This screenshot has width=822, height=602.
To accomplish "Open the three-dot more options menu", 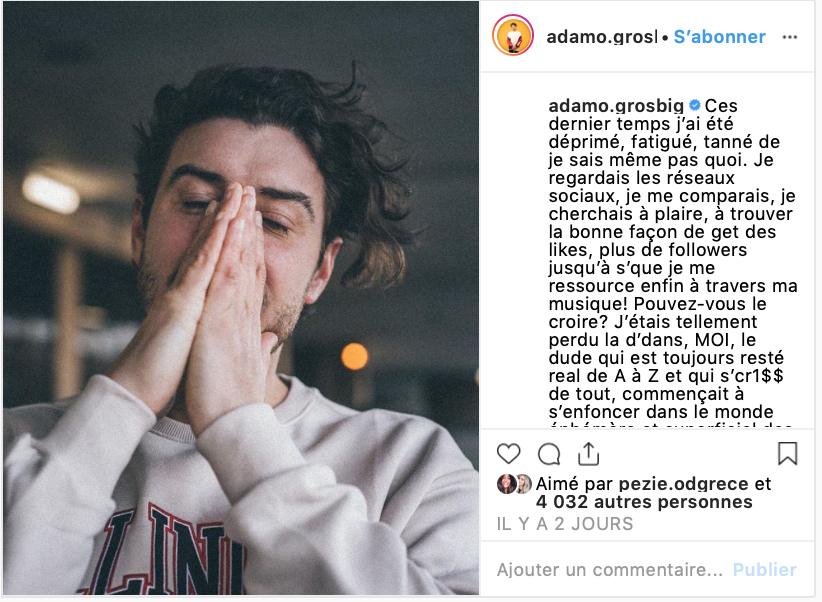I will click(789, 37).
